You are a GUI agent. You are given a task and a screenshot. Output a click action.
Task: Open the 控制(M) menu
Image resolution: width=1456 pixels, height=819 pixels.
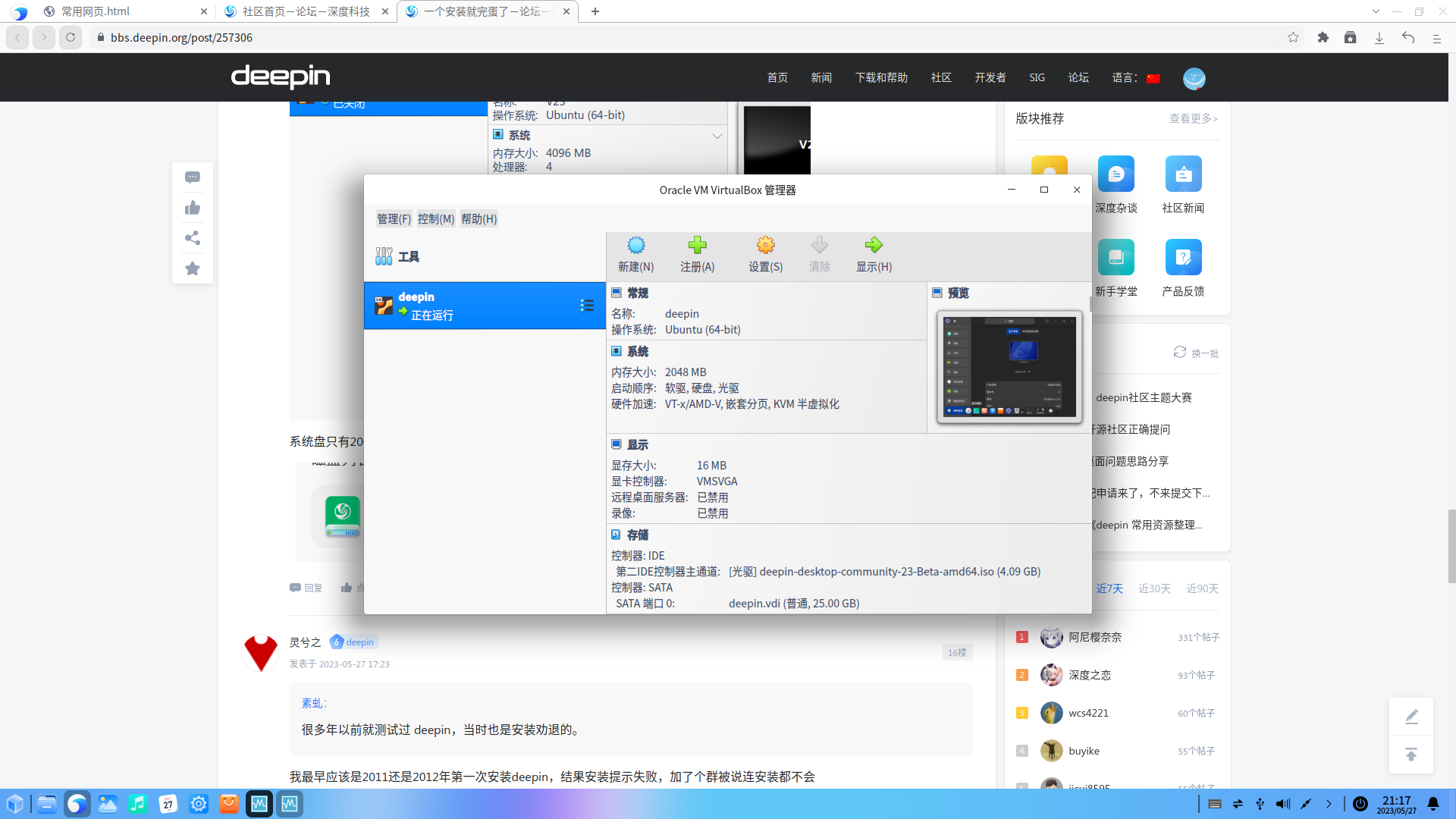(436, 218)
